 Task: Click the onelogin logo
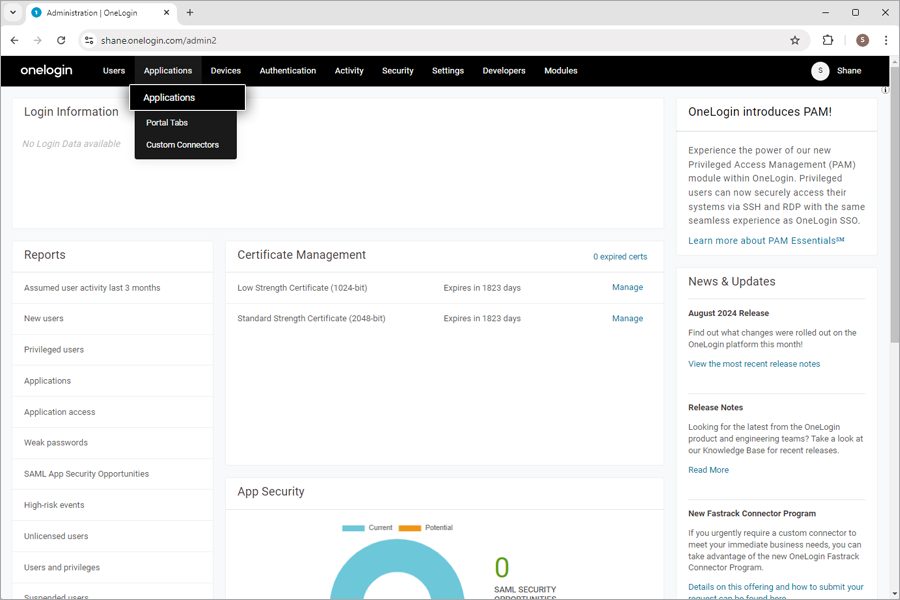(46, 71)
